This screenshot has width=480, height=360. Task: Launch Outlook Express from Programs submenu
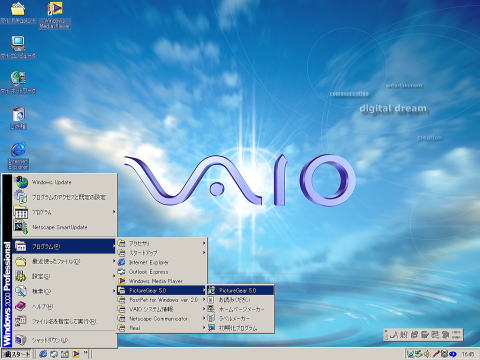162,272
